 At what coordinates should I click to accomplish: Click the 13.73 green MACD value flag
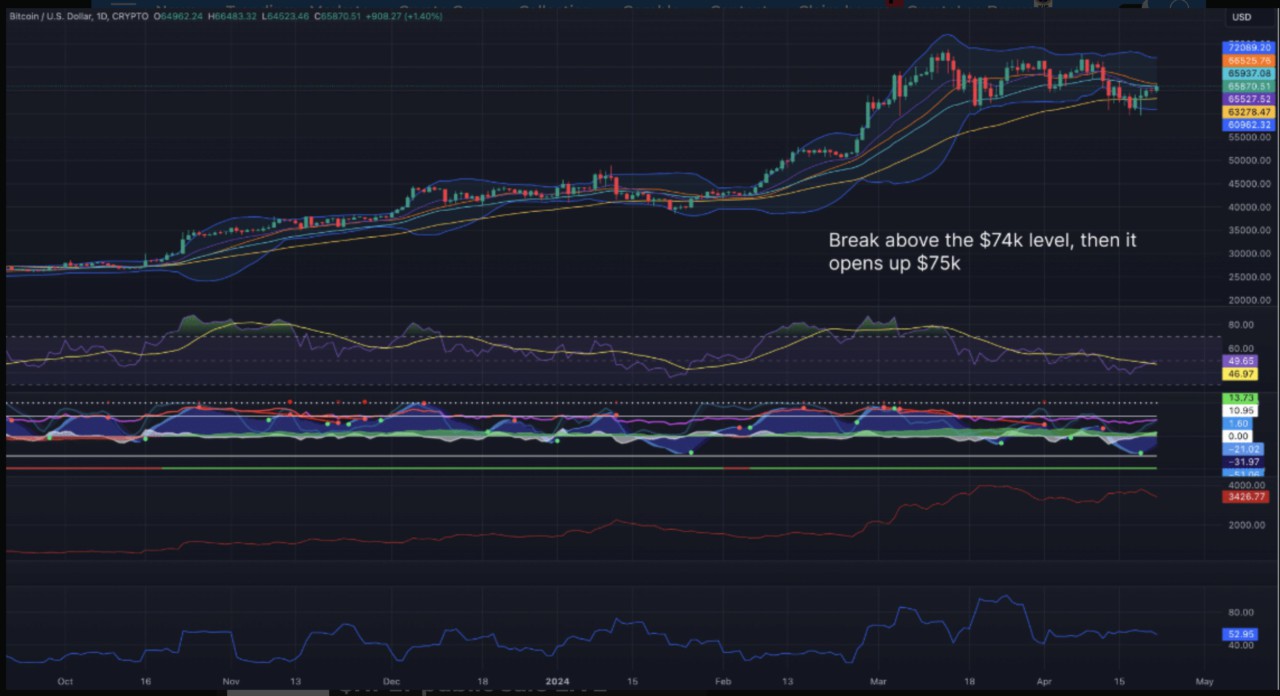[x=1241, y=397]
